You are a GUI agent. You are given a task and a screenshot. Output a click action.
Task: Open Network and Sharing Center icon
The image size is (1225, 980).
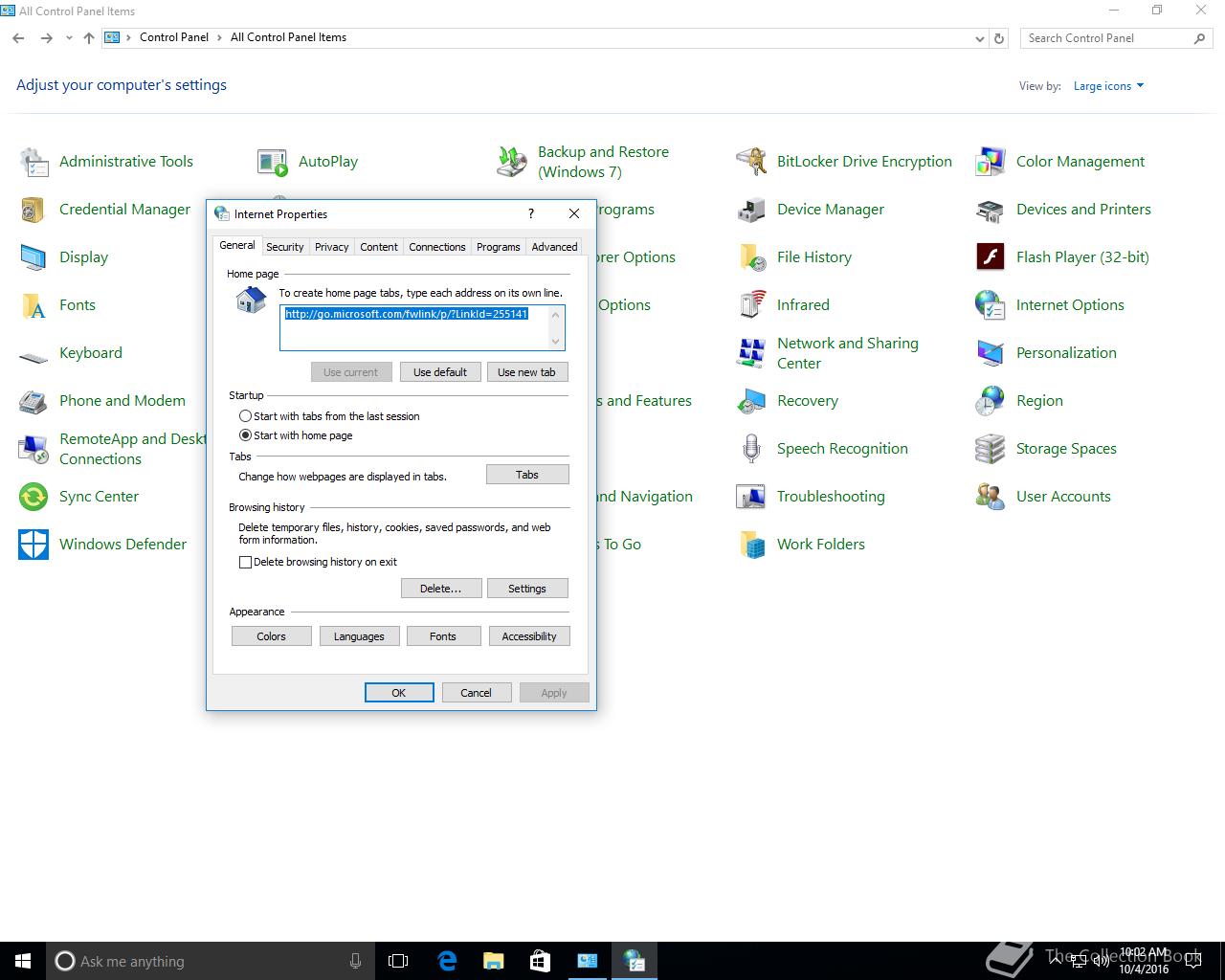point(751,353)
